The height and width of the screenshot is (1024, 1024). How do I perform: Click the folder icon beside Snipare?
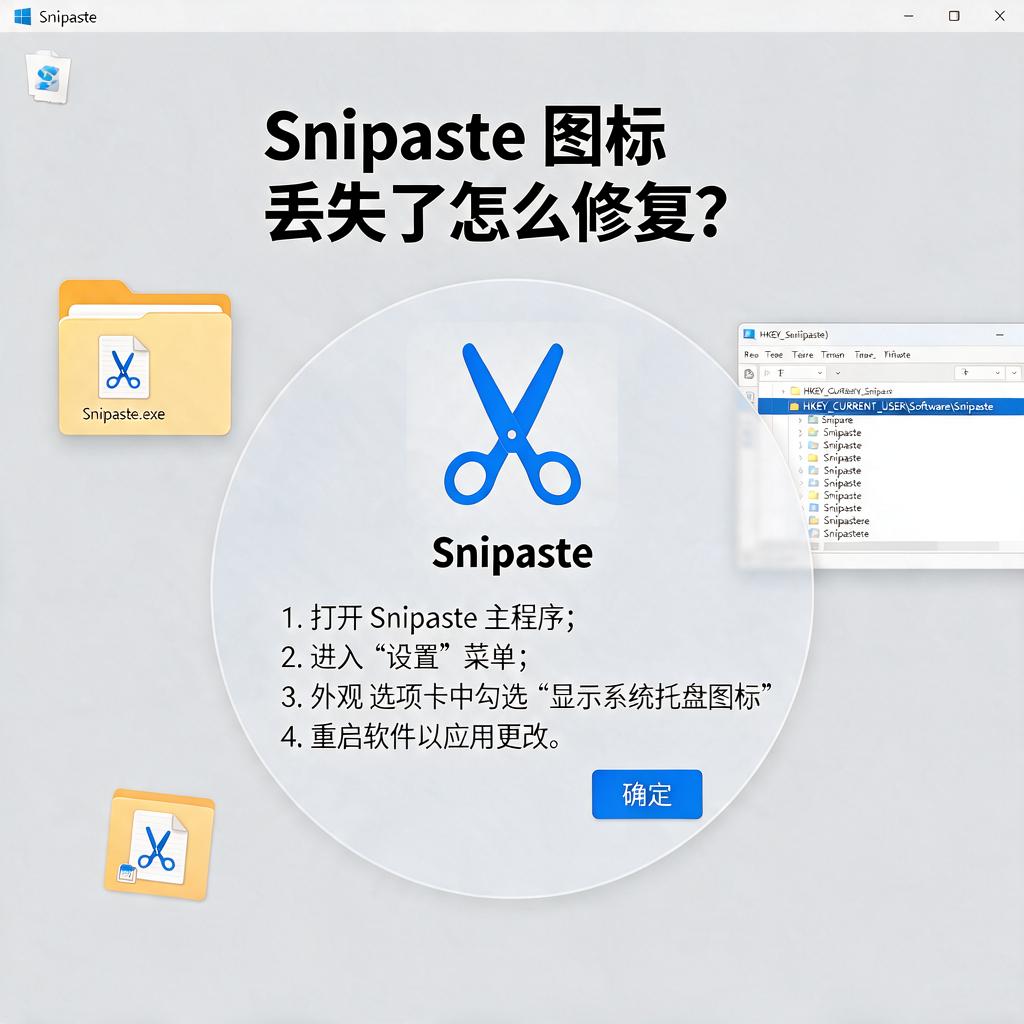point(813,420)
